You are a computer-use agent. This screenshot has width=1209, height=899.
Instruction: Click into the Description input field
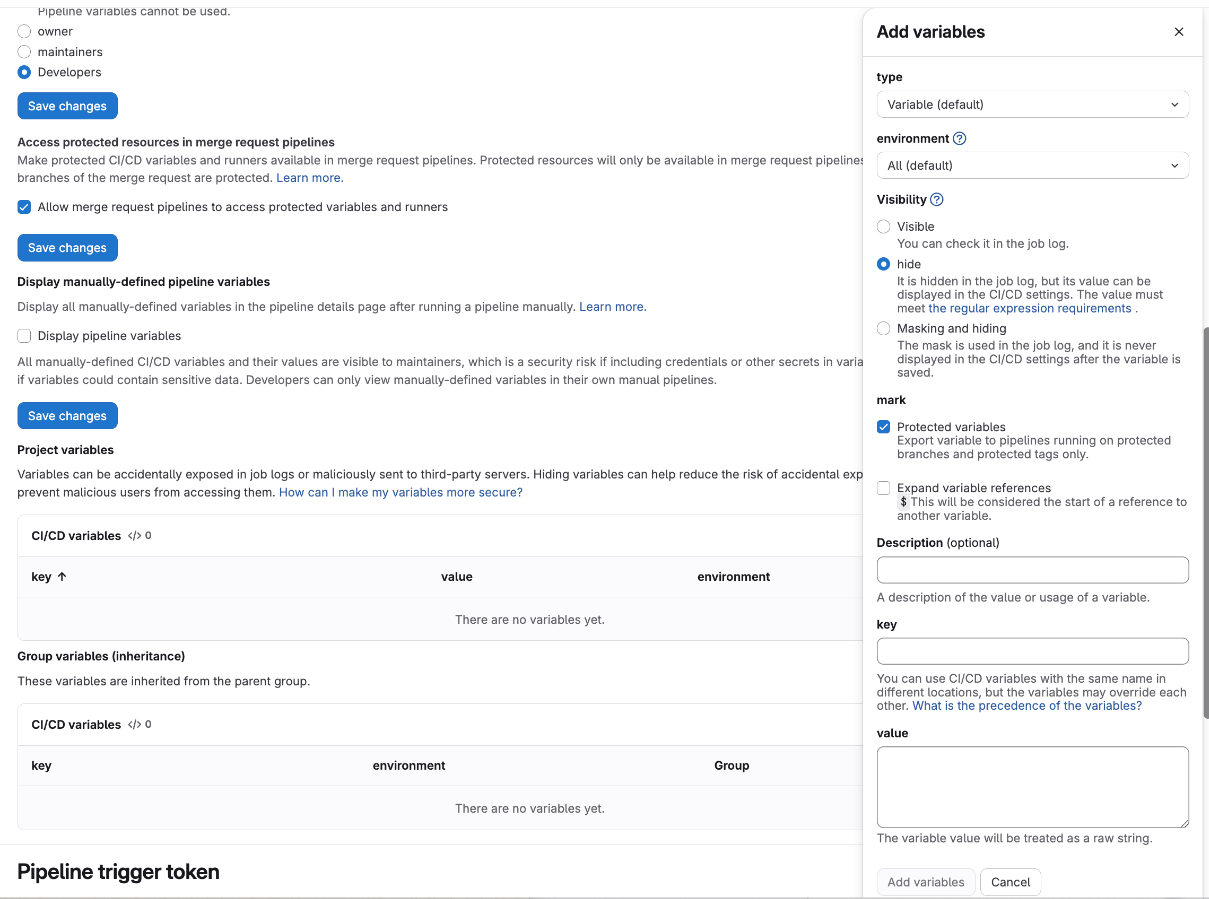tap(1032, 570)
